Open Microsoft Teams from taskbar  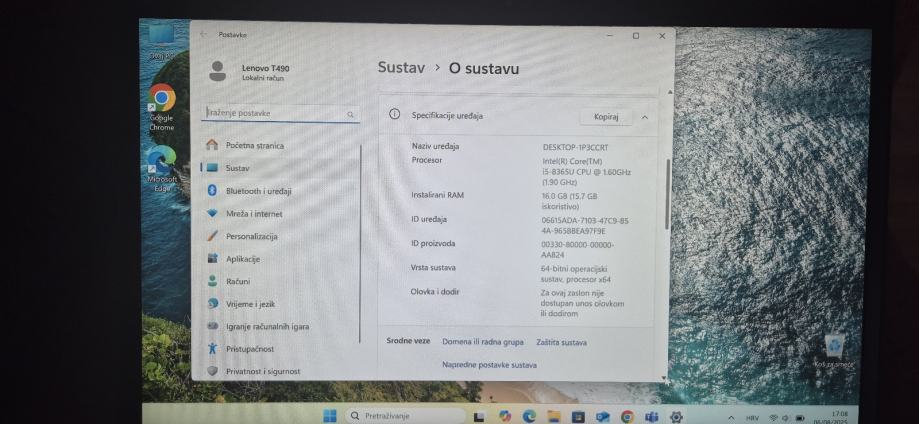[x=652, y=417]
